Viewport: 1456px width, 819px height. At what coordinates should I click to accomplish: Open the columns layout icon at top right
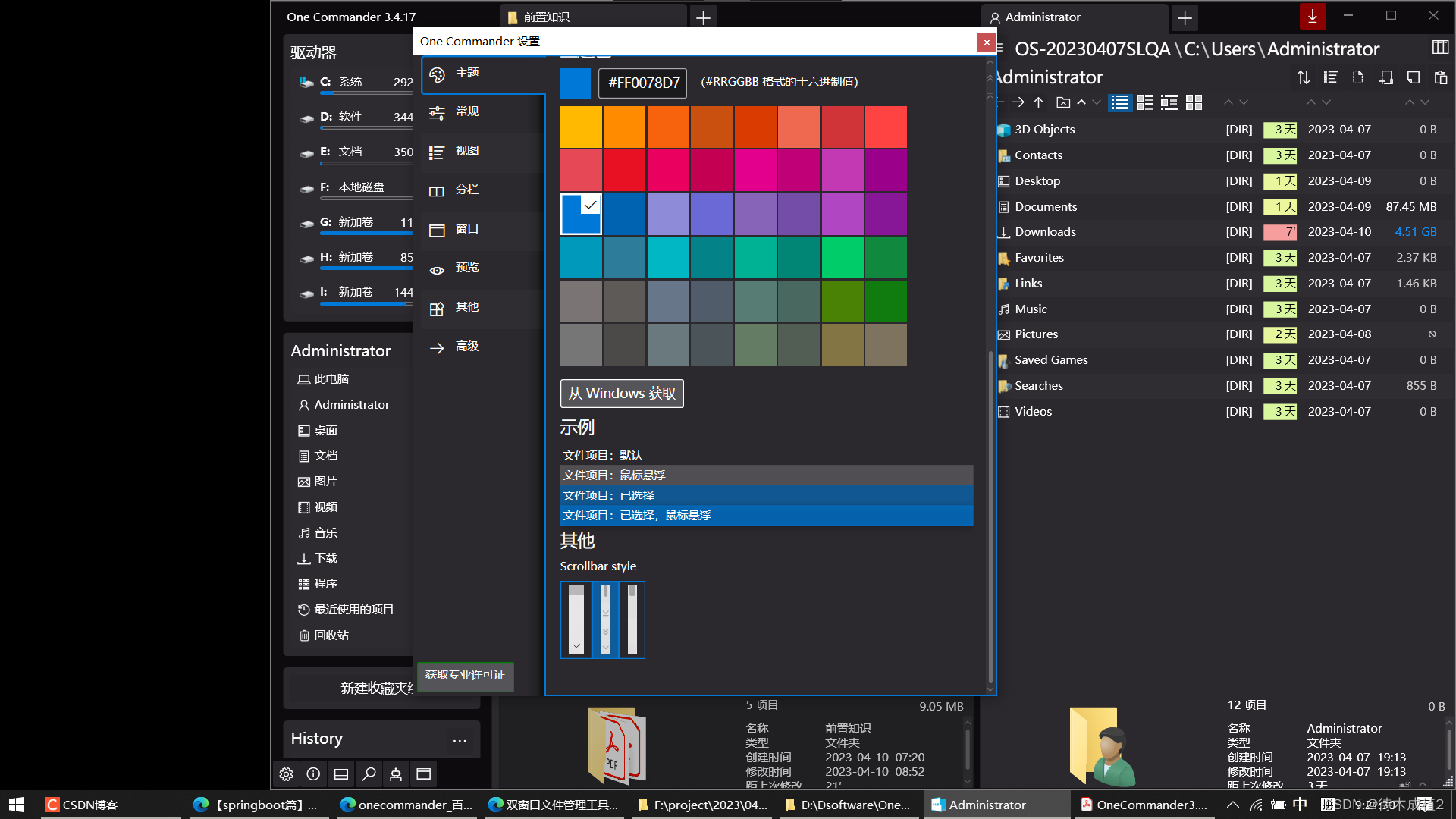pyautogui.click(x=1440, y=48)
